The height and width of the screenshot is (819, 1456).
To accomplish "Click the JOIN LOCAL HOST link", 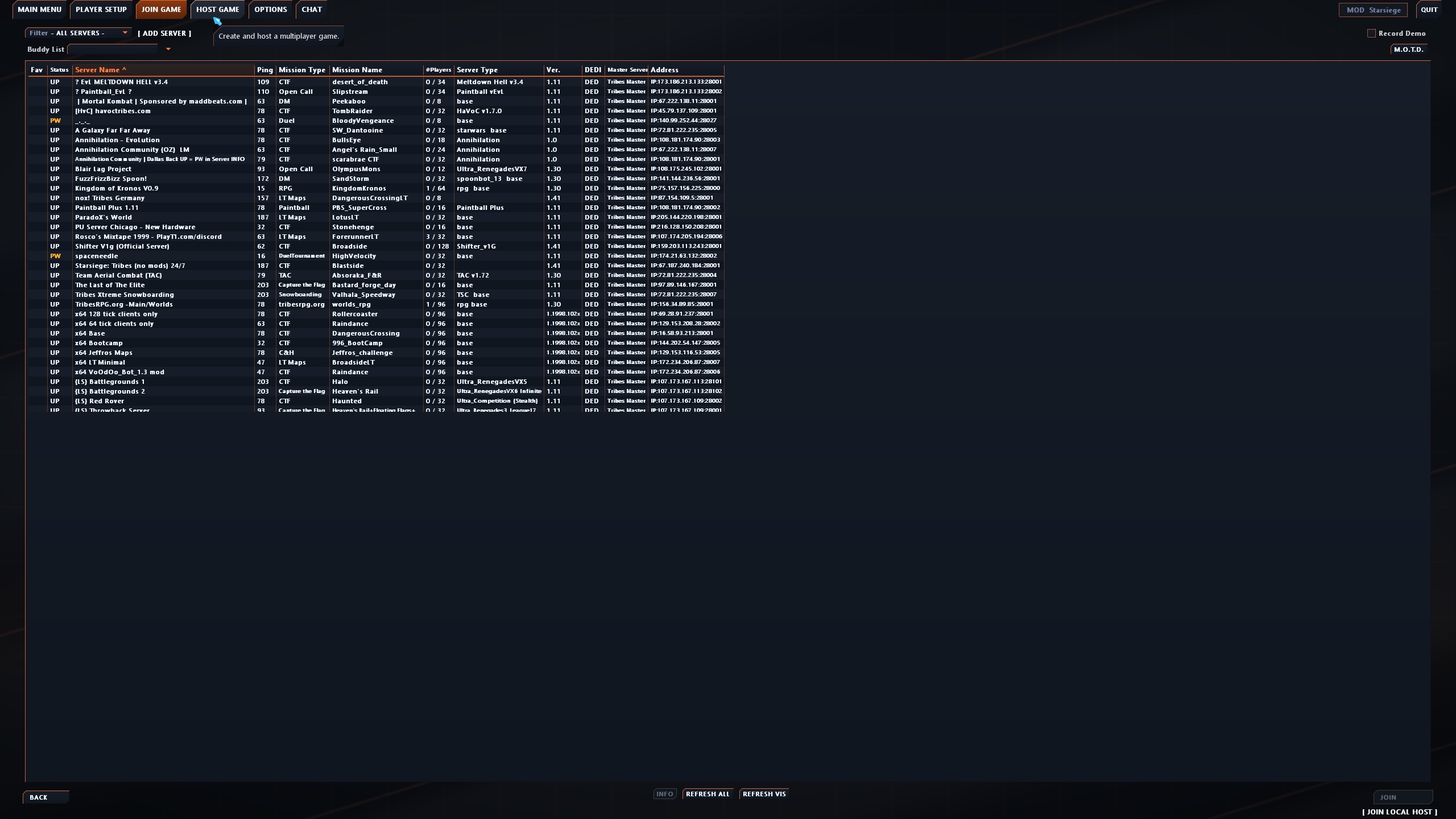I will [x=1399, y=812].
